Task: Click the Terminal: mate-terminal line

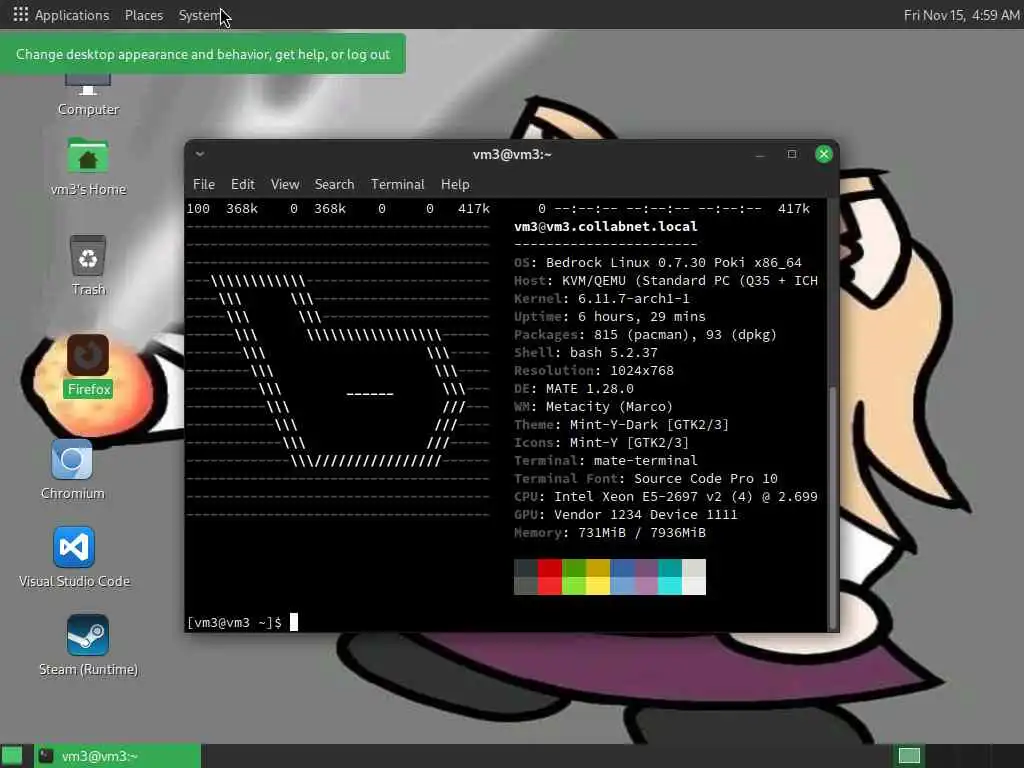Action: coord(605,460)
